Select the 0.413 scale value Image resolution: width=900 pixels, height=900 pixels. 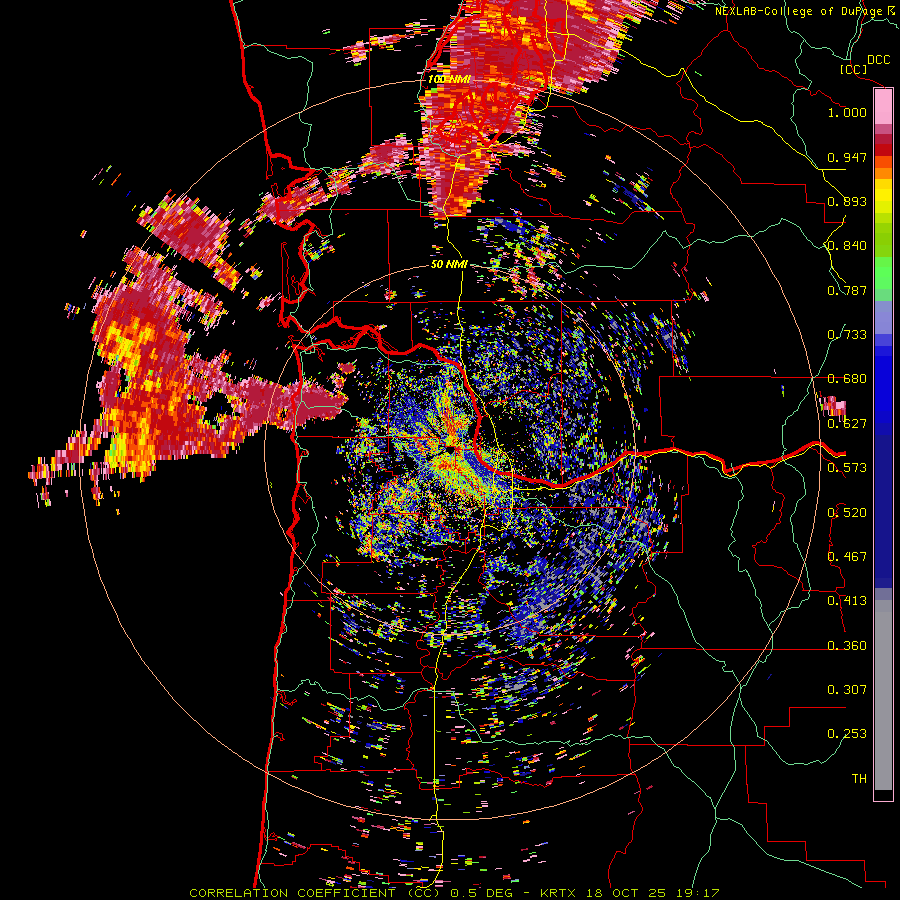[847, 601]
